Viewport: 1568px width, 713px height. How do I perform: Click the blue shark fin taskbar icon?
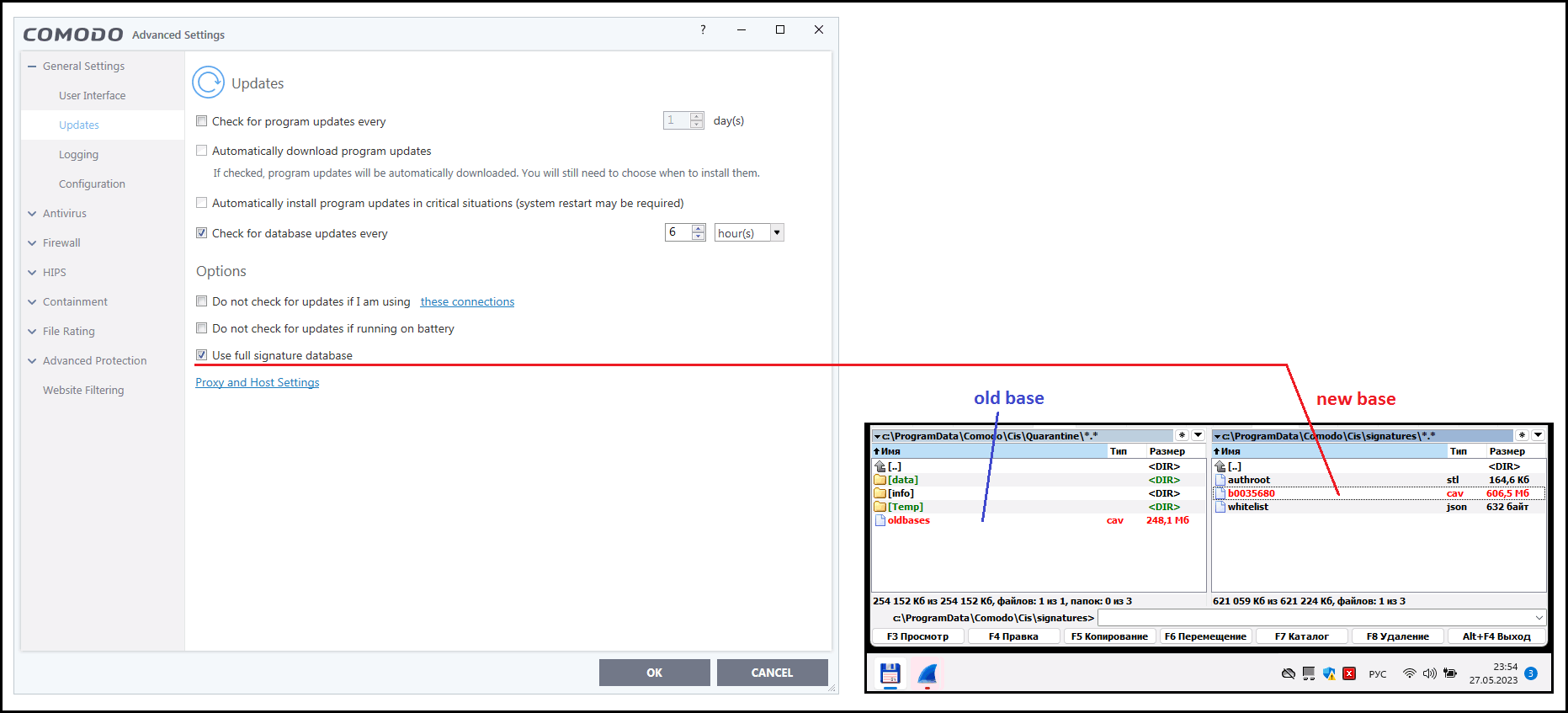pos(928,673)
